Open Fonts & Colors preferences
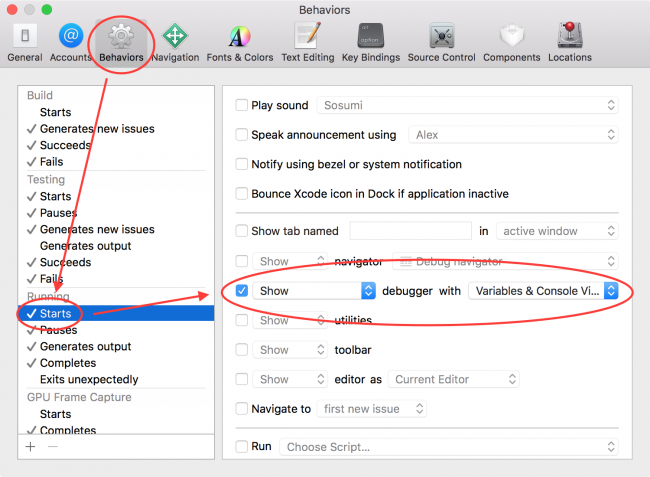This screenshot has width=650, height=477. pyautogui.click(x=238, y=41)
